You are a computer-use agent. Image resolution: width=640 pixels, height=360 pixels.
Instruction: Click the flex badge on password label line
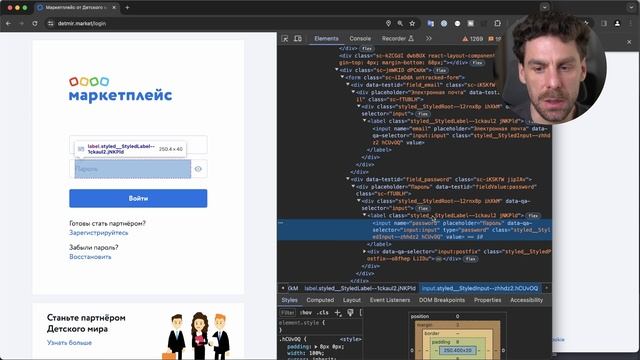[x=533, y=216]
